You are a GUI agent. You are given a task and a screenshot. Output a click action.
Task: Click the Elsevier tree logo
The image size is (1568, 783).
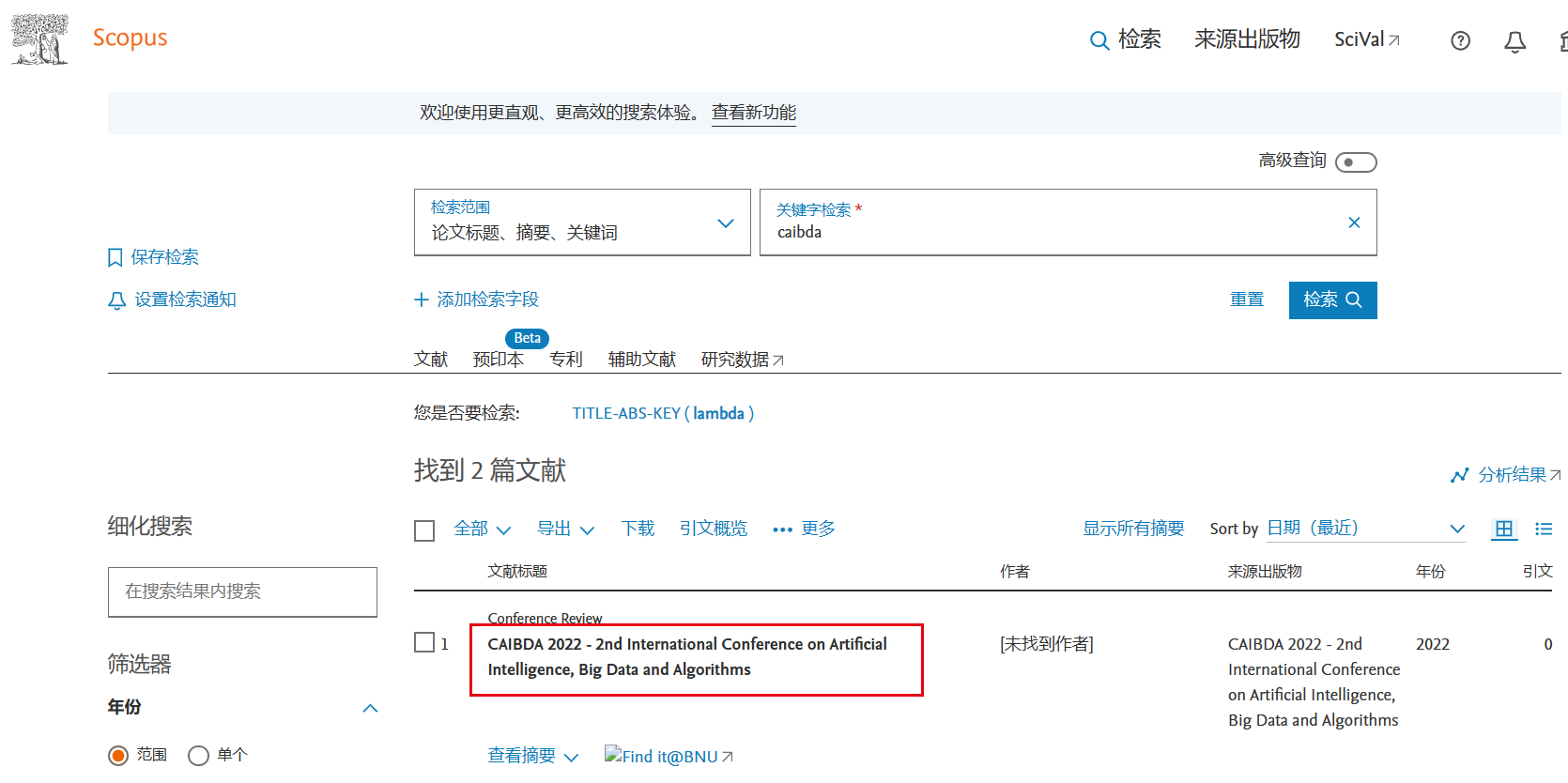39,39
